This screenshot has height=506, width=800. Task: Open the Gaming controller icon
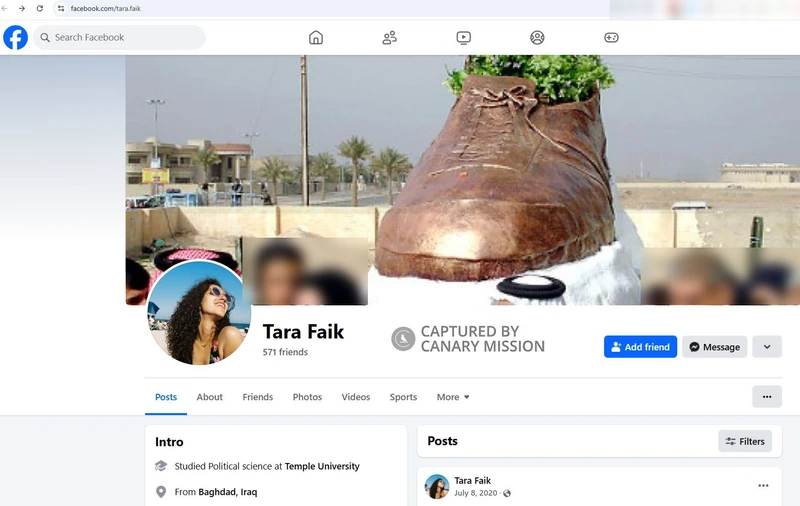coord(611,38)
